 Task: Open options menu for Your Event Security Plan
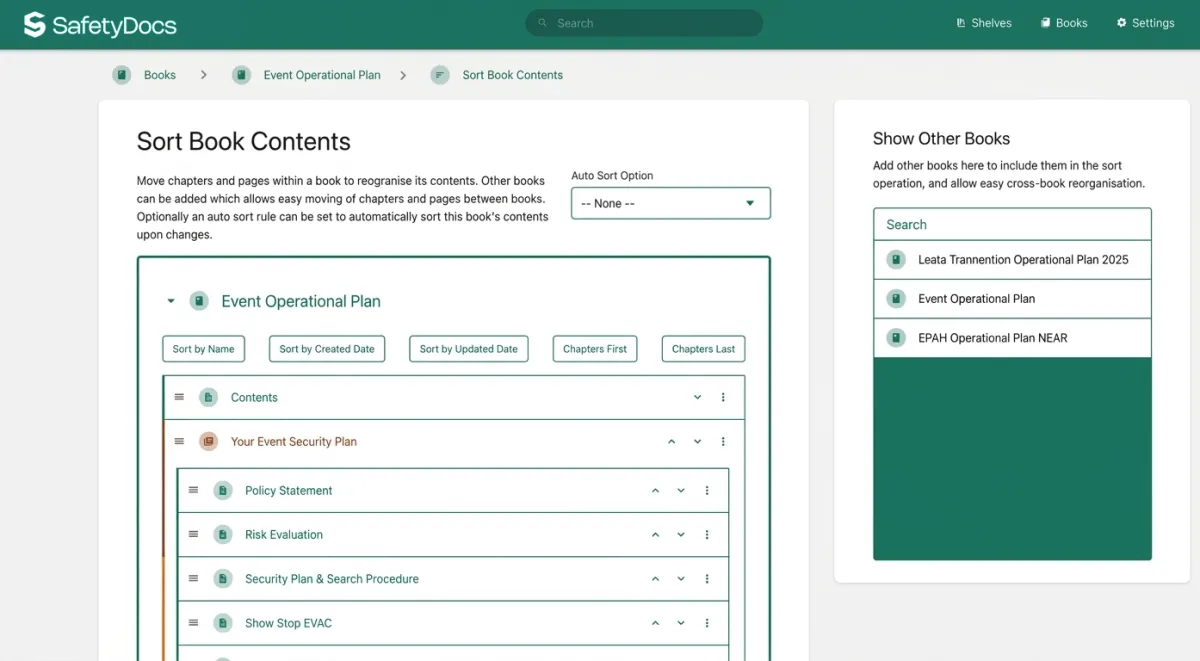pos(723,441)
